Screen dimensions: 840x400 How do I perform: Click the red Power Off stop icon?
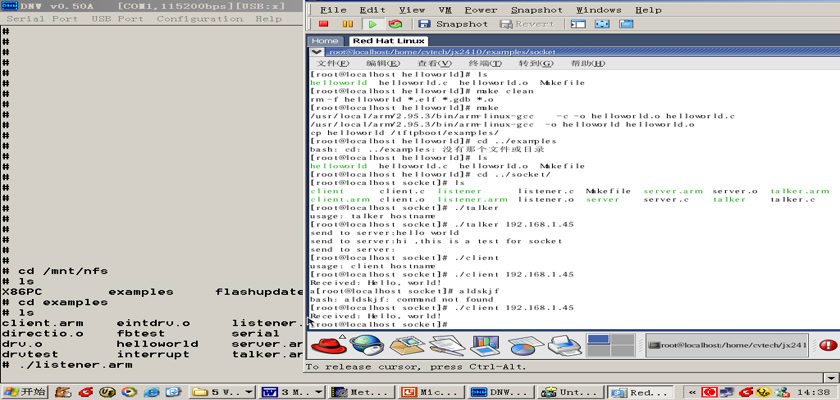(323, 24)
